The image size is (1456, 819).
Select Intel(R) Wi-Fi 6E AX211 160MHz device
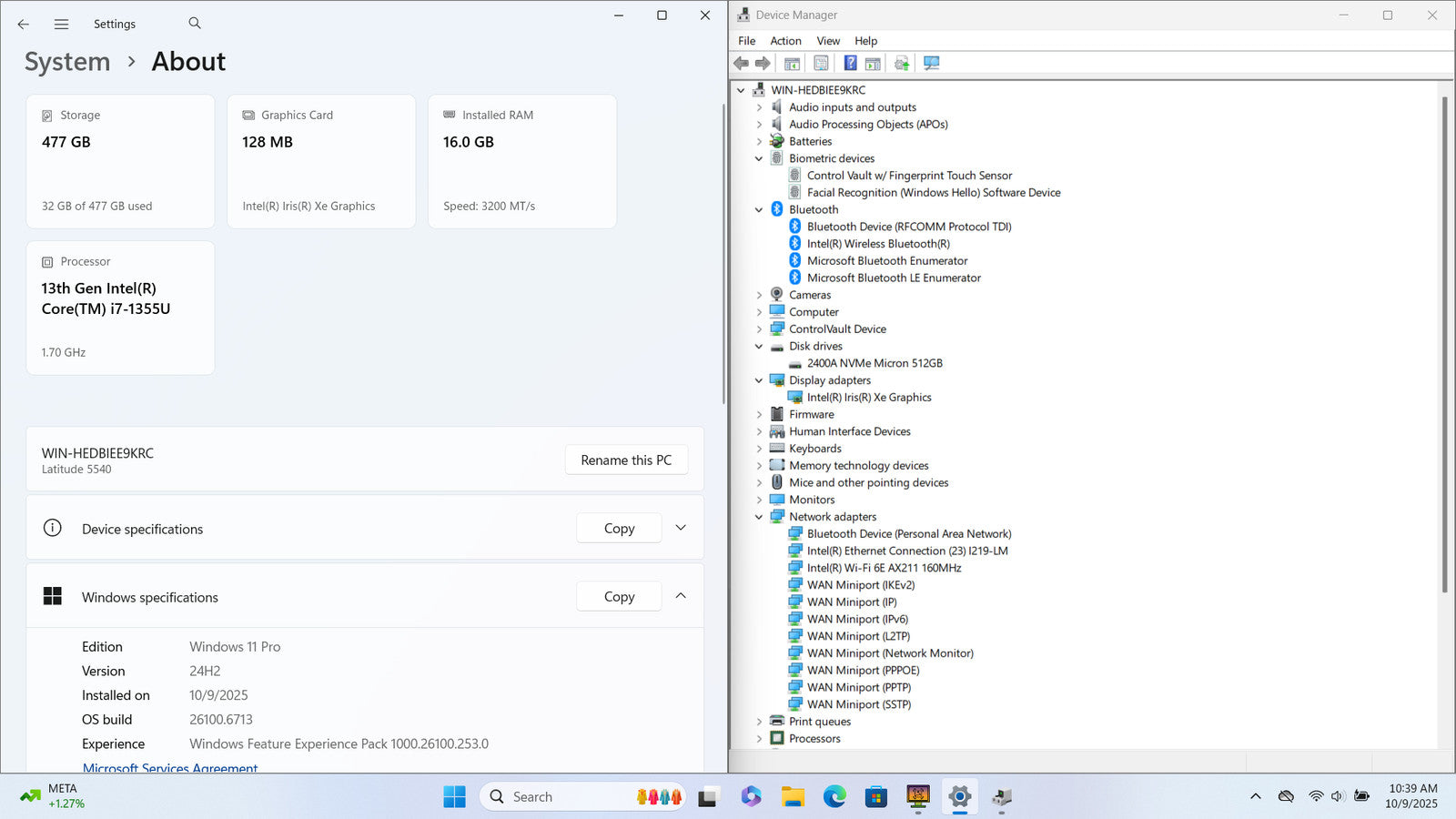(884, 568)
